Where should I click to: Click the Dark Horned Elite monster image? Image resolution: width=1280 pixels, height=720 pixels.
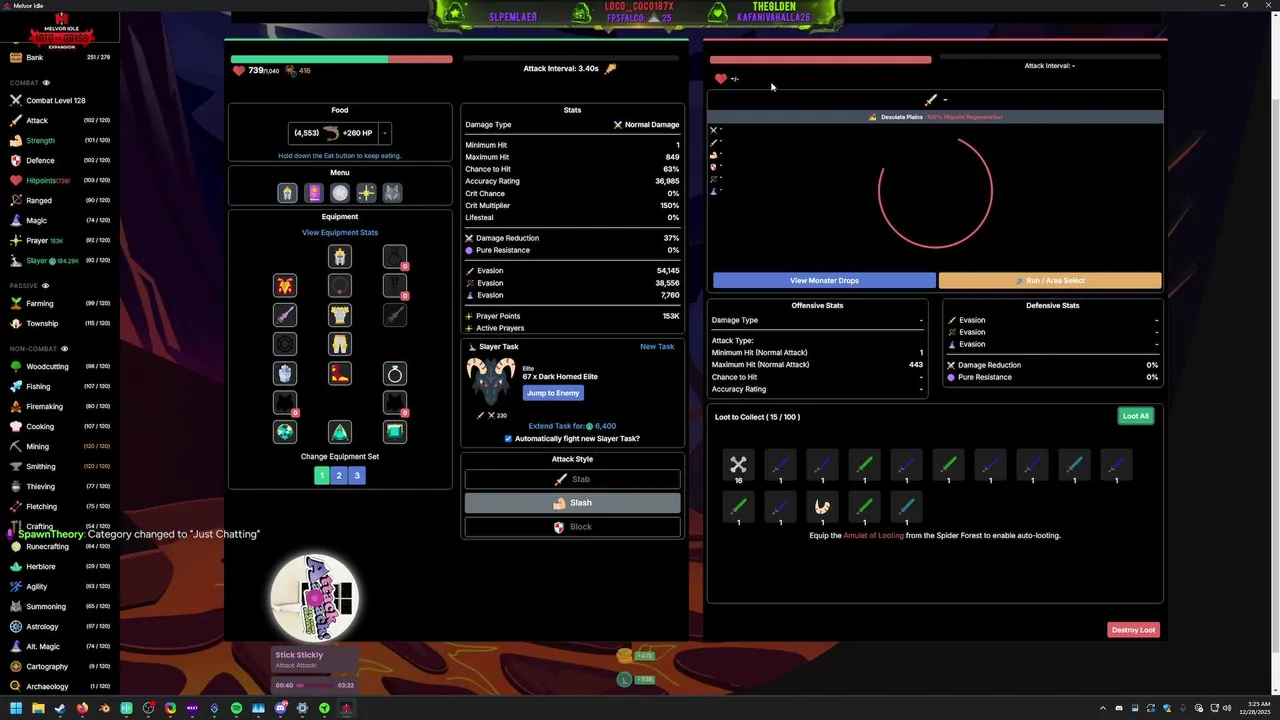[491, 383]
